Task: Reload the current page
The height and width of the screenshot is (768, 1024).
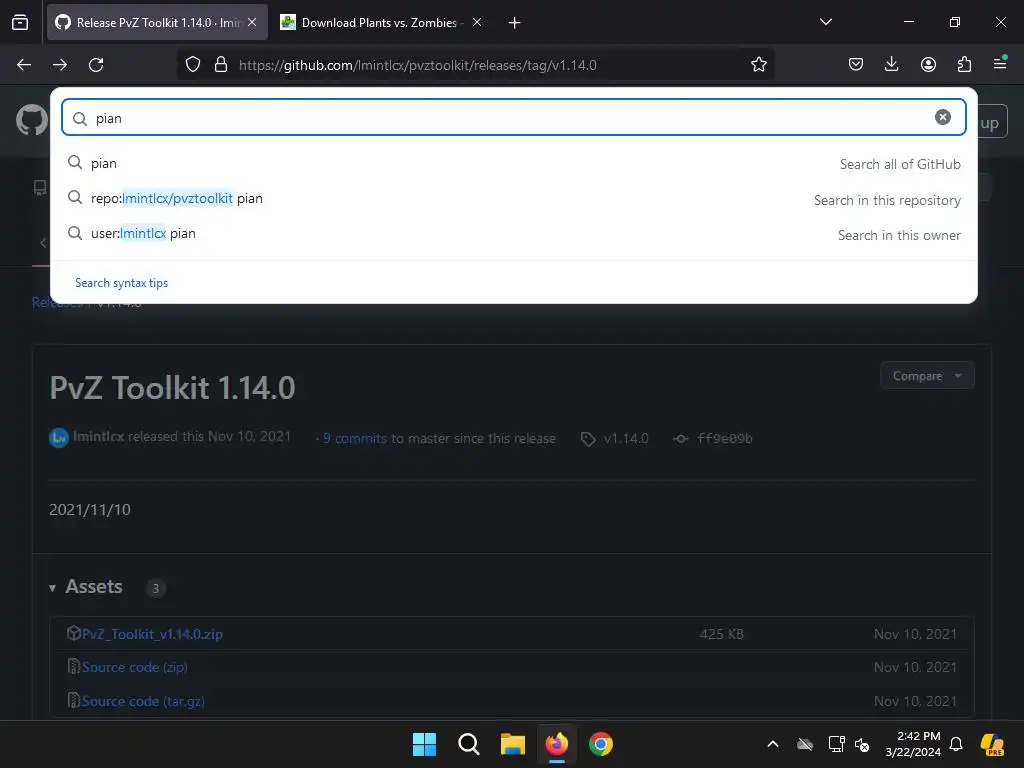Action: click(x=96, y=65)
